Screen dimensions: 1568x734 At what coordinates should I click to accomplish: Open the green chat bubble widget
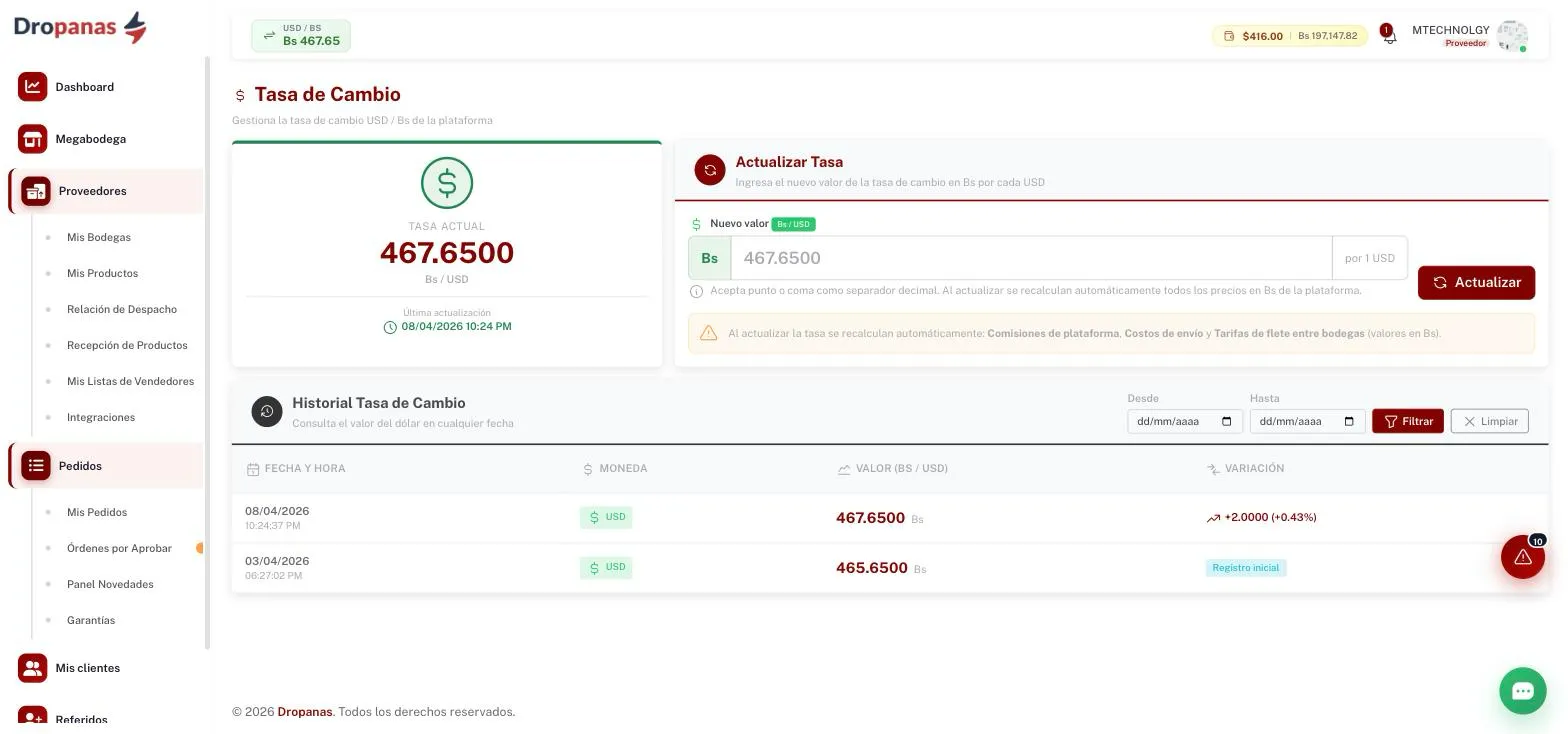point(1523,691)
